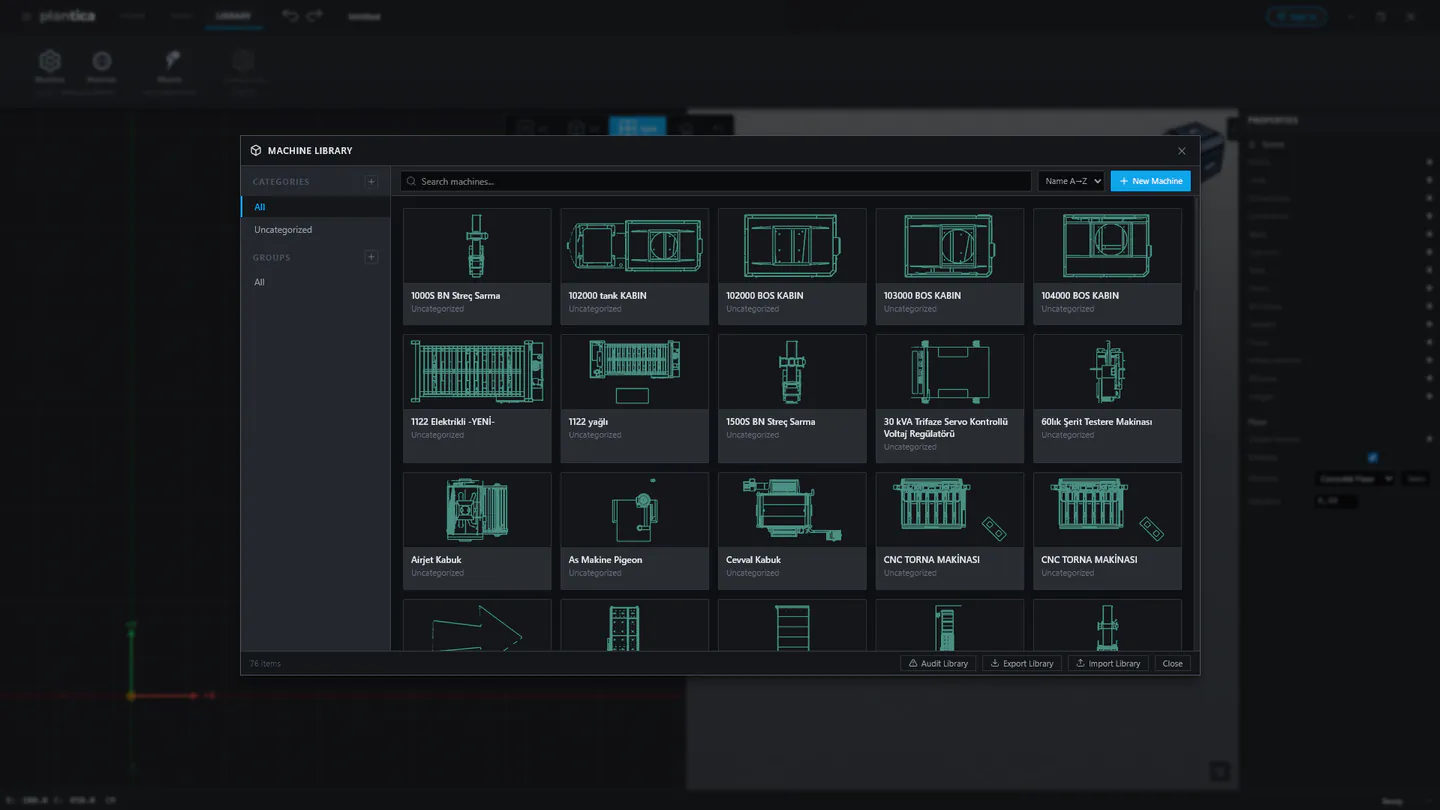This screenshot has width=1440, height=810.
Task: Add a new group with plus icon
Action: click(371, 257)
